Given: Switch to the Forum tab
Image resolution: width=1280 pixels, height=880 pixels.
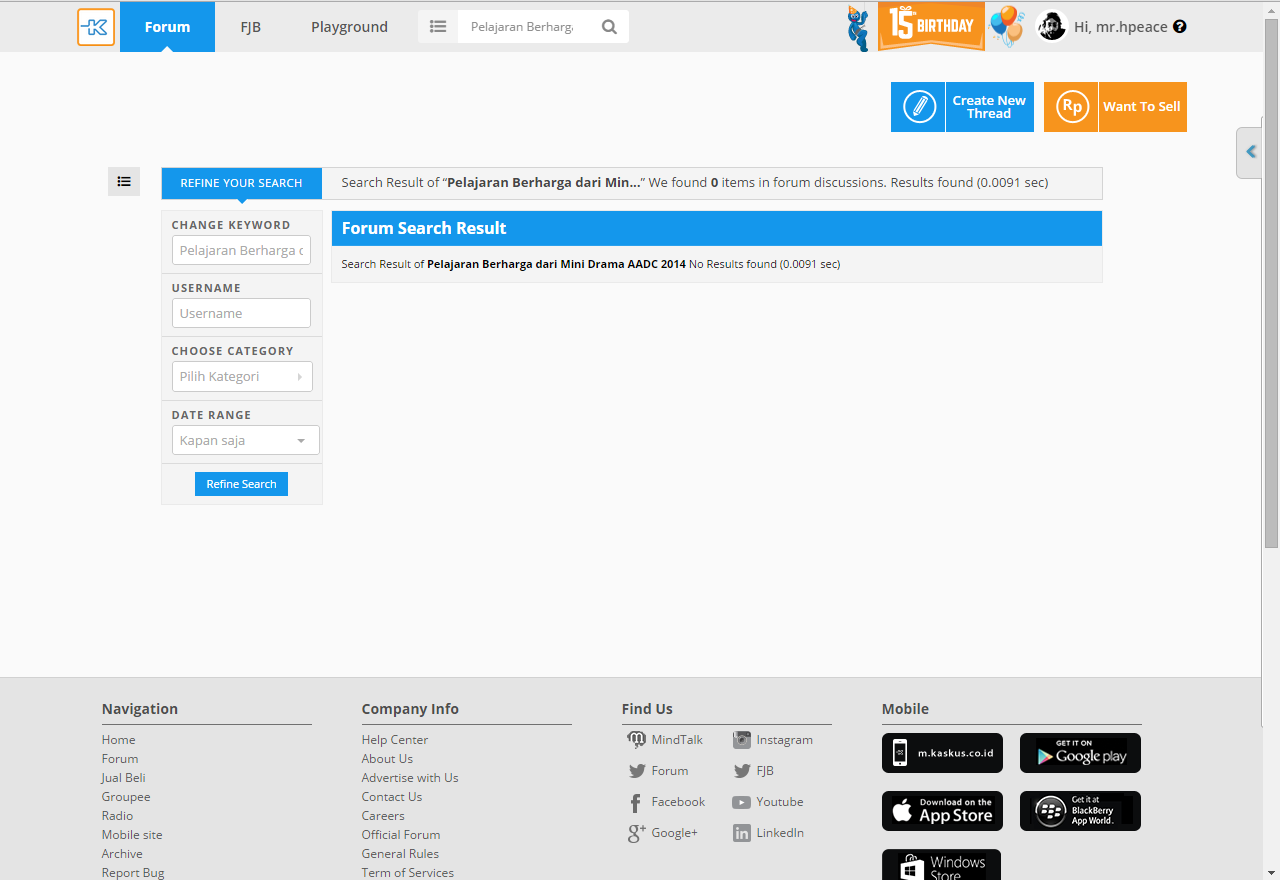Looking at the screenshot, I should pos(167,27).
